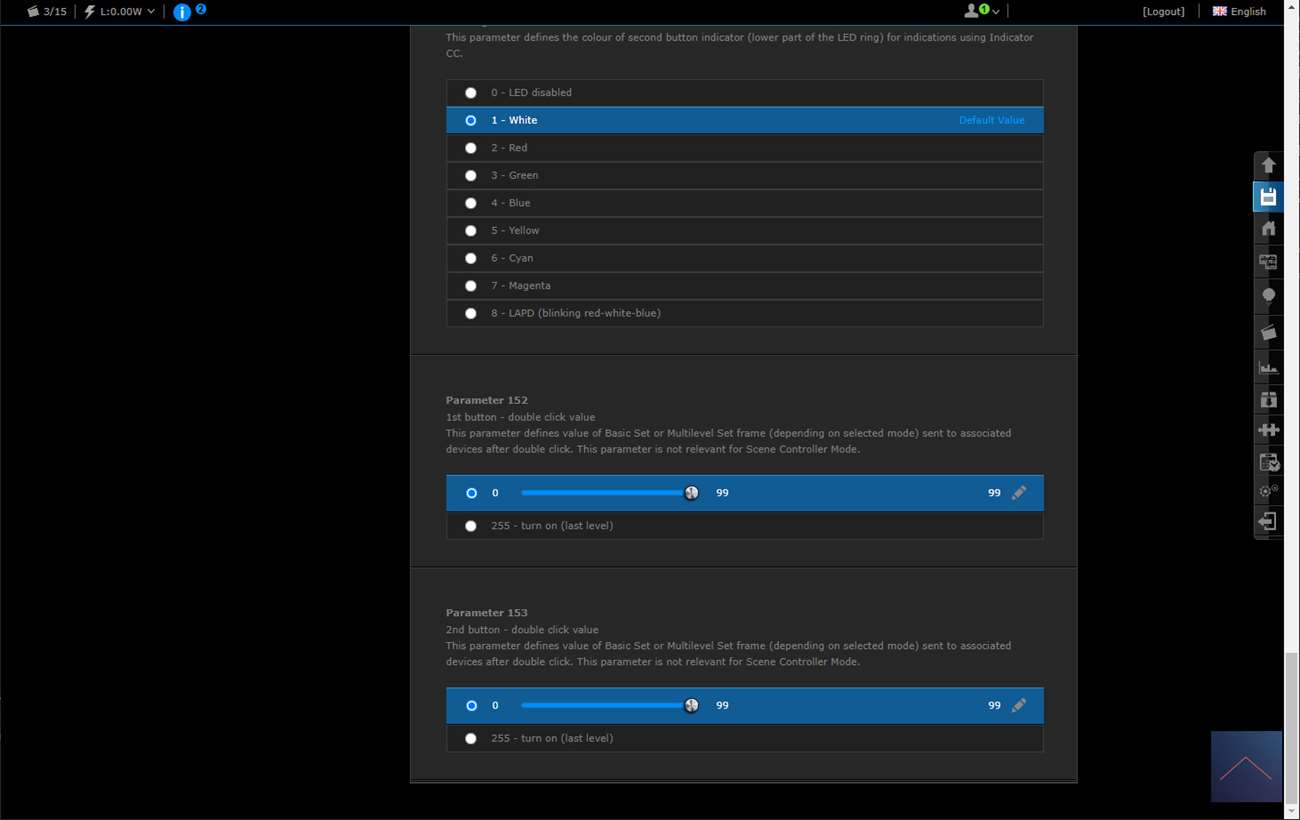
Task: Open the home icon in the sidebar
Action: [1268, 229]
